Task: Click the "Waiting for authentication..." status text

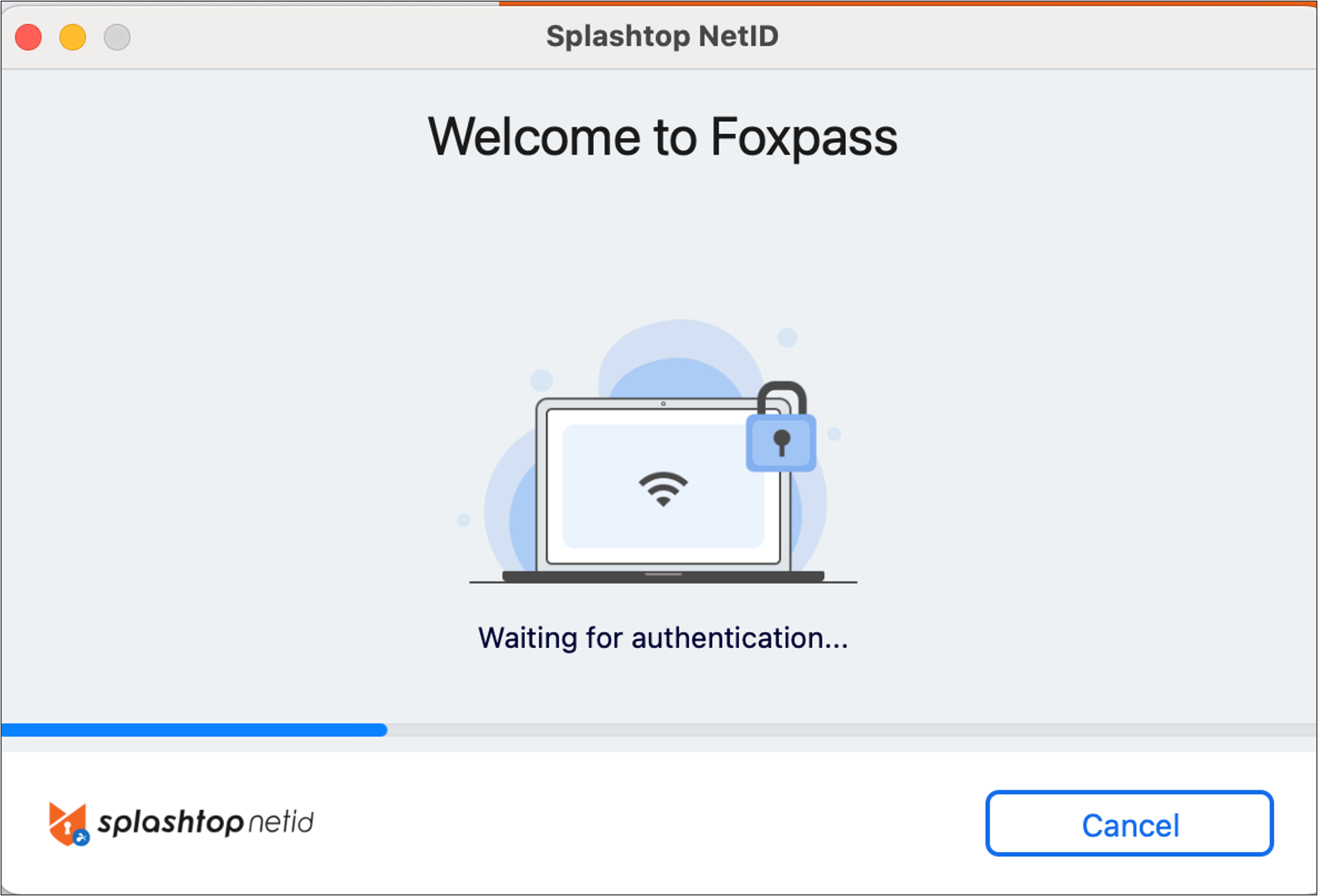Action: [663, 637]
